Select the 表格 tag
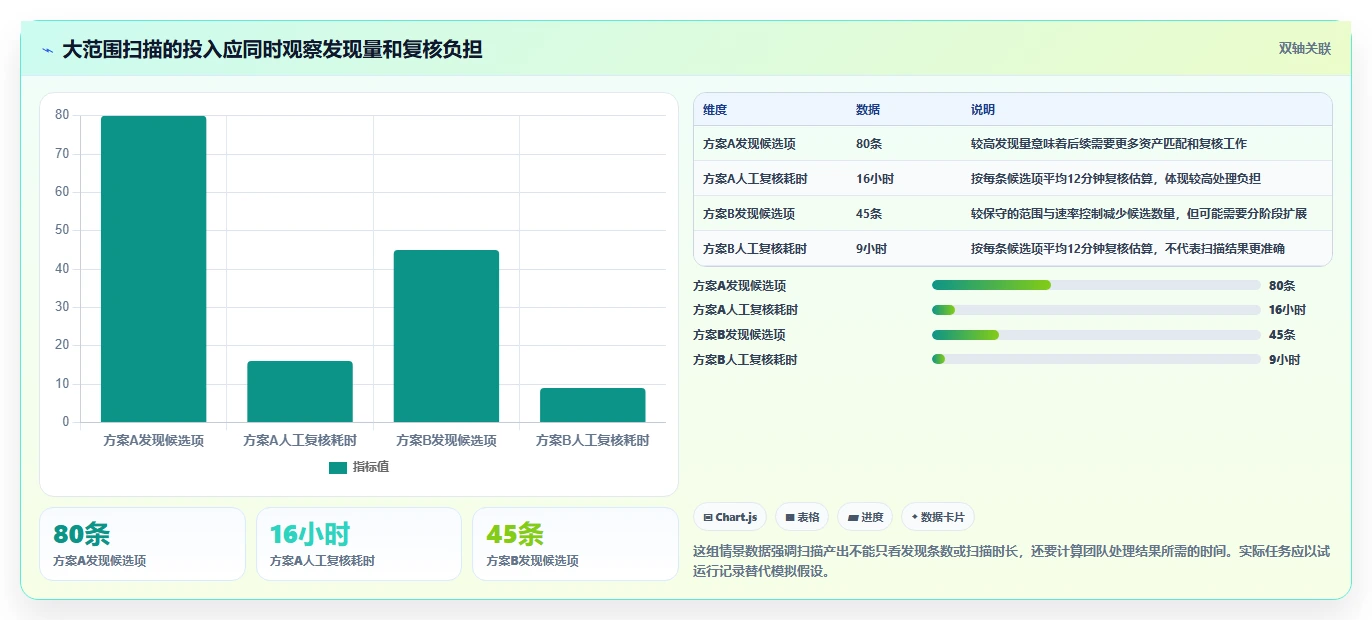 (x=802, y=517)
